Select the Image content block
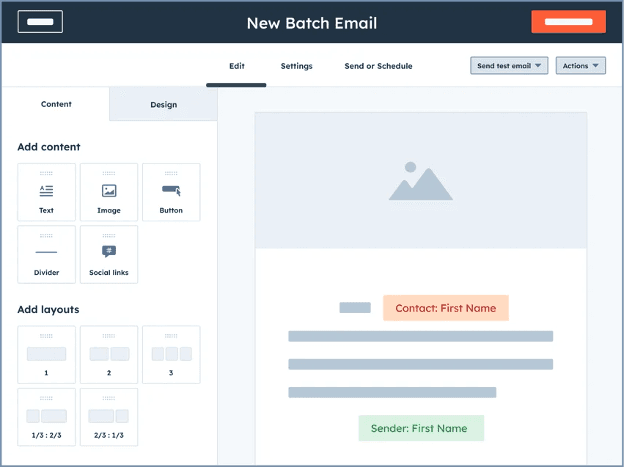 (109, 192)
